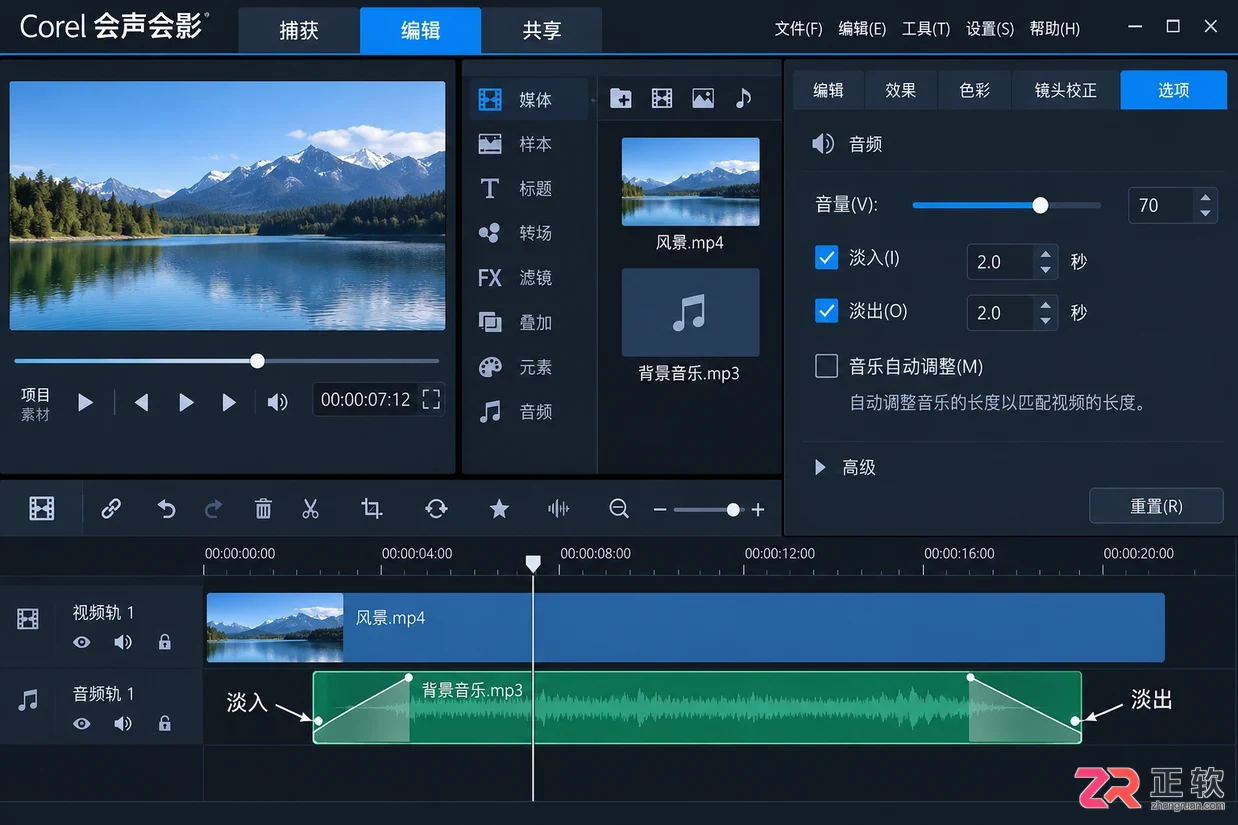Click the timeline zoom slider handle
This screenshot has width=1238, height=825.
[734, 510]
